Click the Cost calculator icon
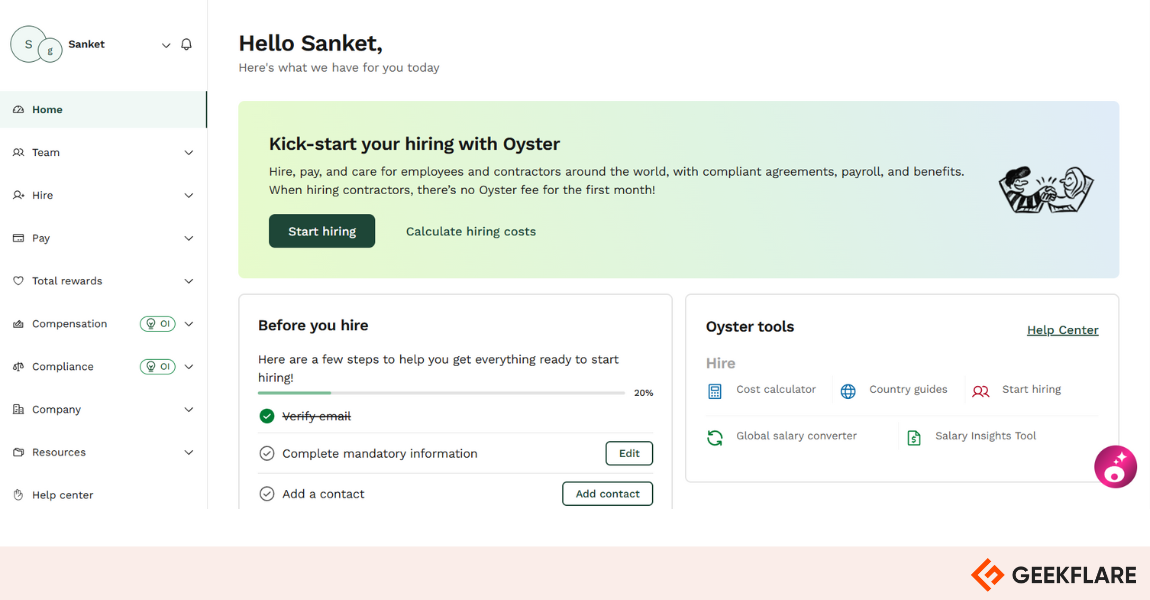 pyautogui.click(x=714, y=391)
